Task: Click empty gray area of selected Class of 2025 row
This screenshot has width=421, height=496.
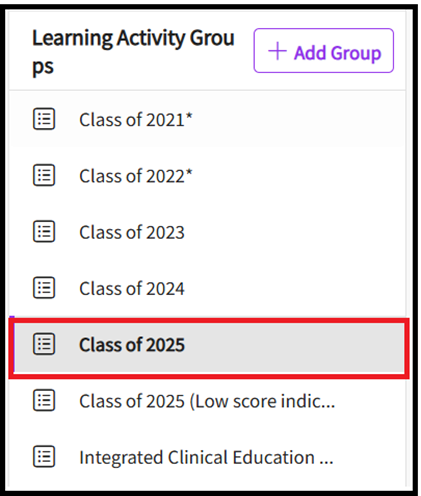Action: [293, 345]
